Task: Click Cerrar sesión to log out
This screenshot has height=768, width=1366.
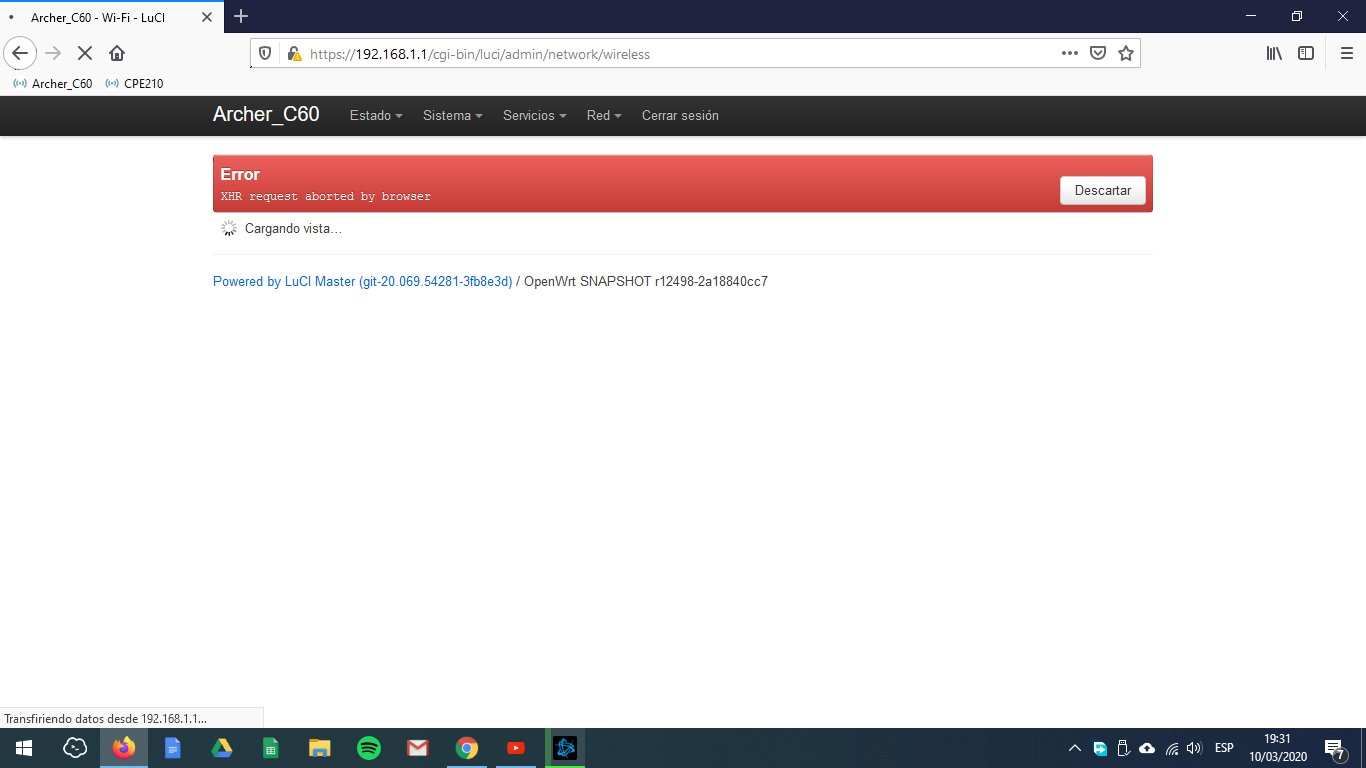Action: click(680, 116)
